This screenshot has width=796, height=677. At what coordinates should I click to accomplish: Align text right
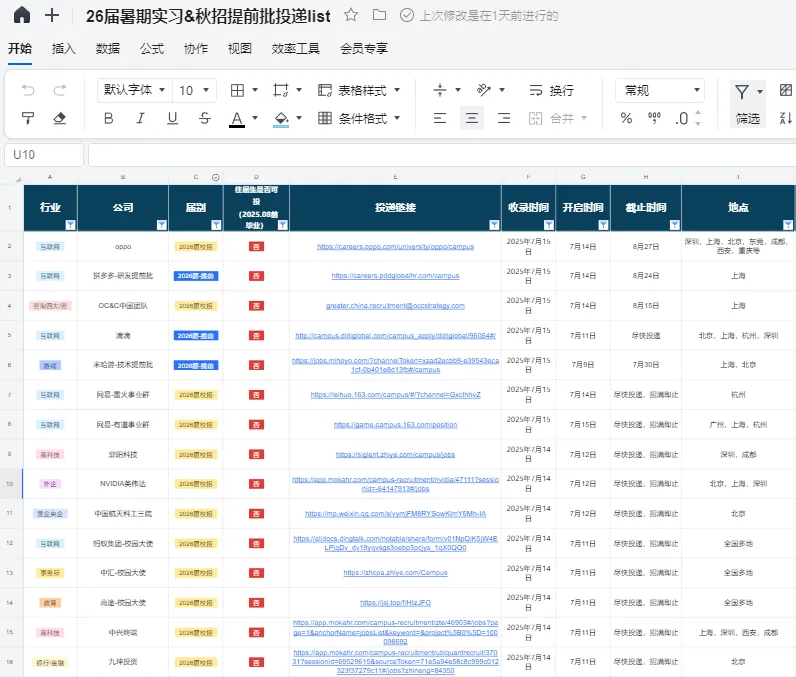point(504,118)
